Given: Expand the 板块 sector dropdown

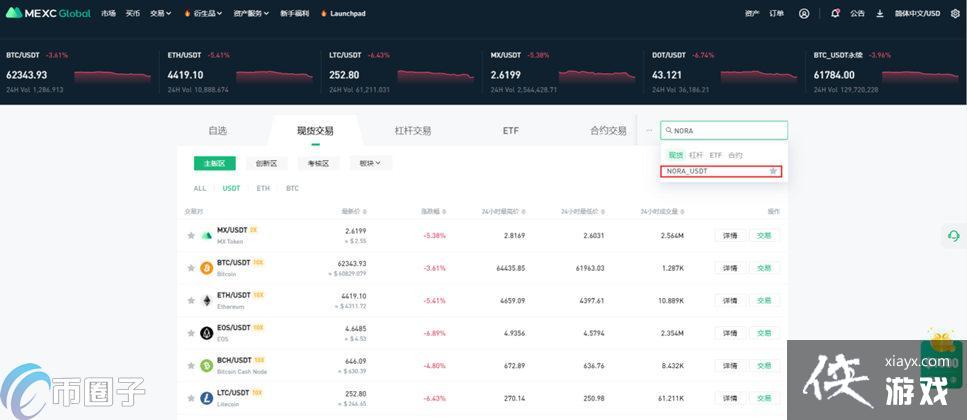Looking at the screenshot, I should 370,163.
